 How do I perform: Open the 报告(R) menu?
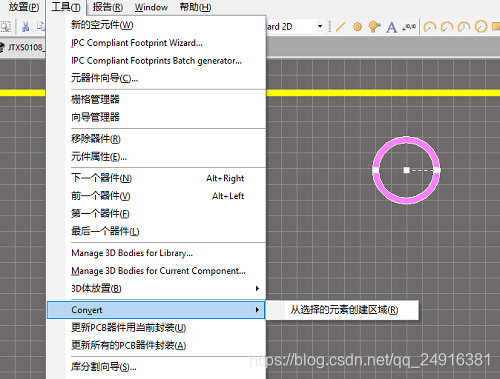click(108, 7)
